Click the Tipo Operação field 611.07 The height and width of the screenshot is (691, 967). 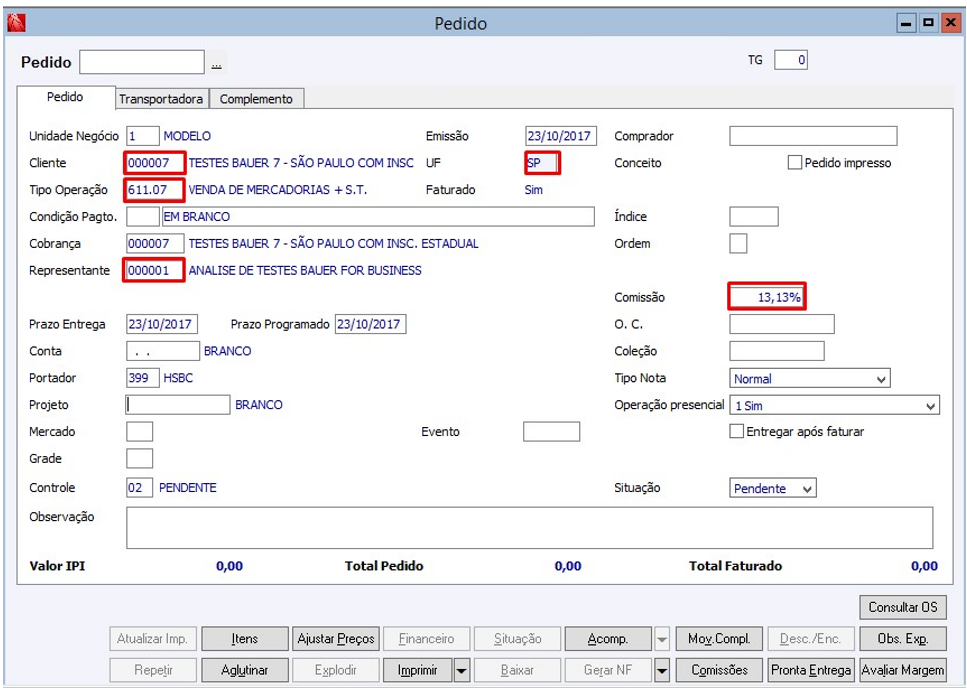point(154,189)
